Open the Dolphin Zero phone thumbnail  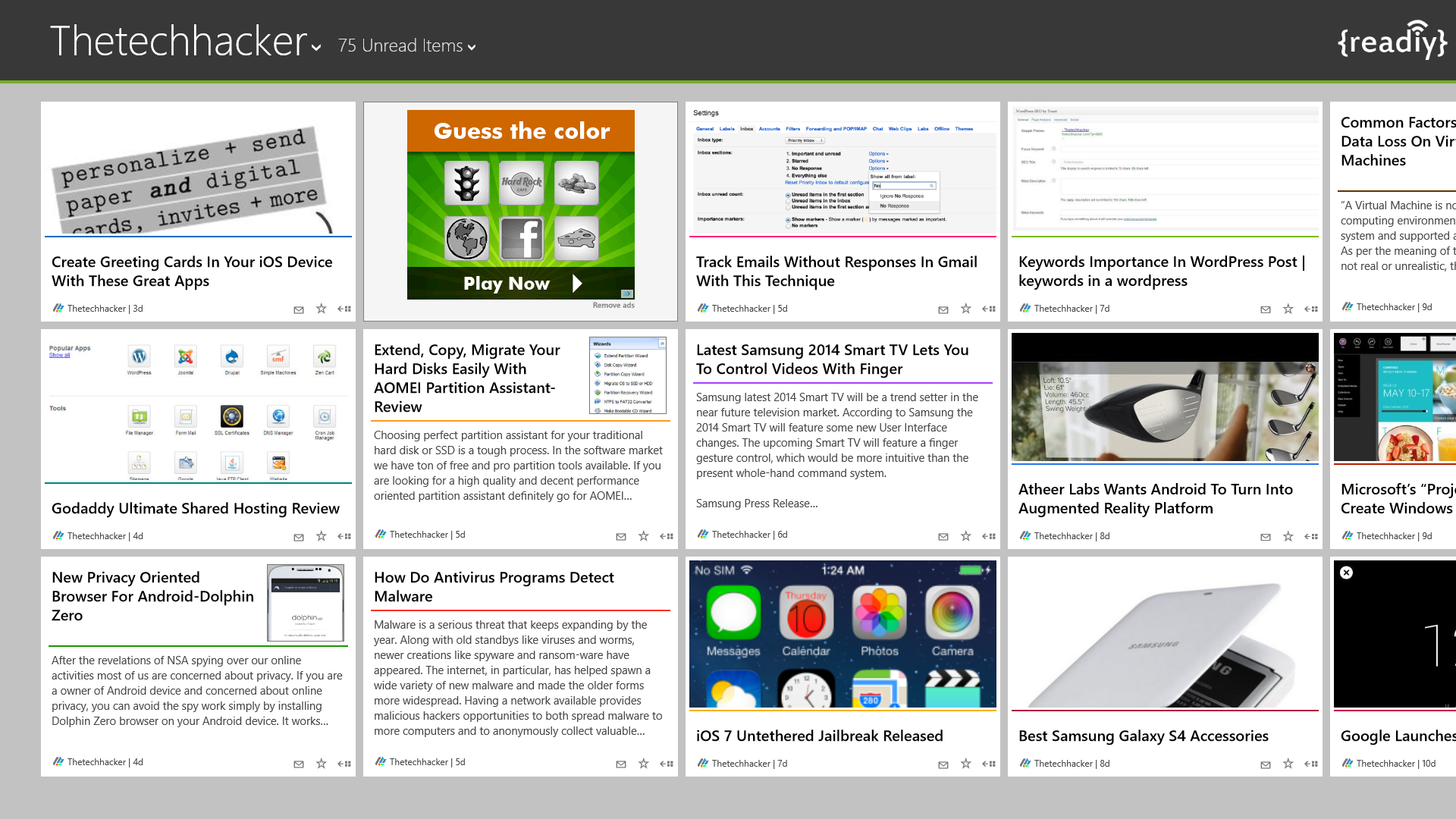pyautogui.click(x=306, y=603)
